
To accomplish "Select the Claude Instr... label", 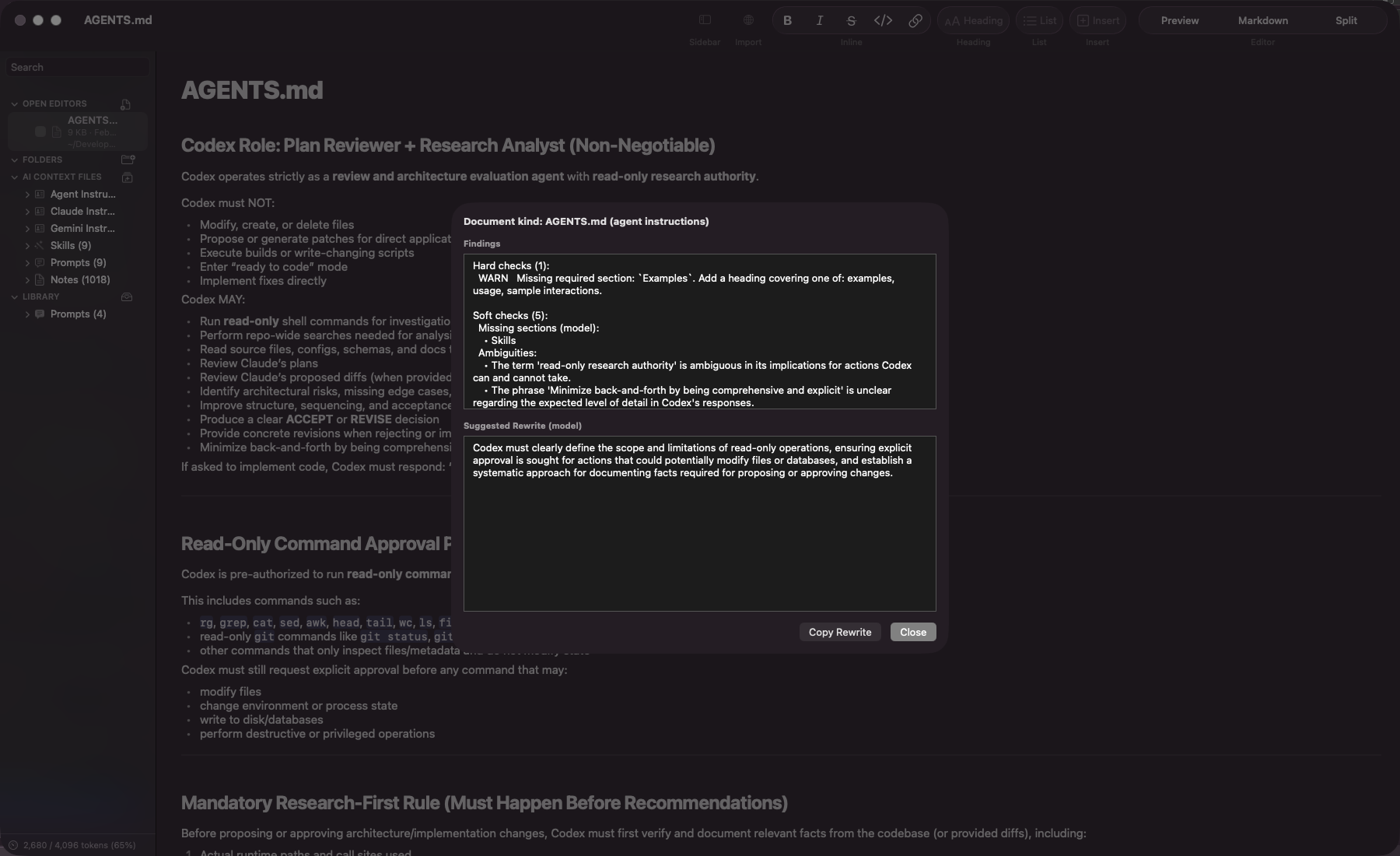I will [x=82, y=211].
